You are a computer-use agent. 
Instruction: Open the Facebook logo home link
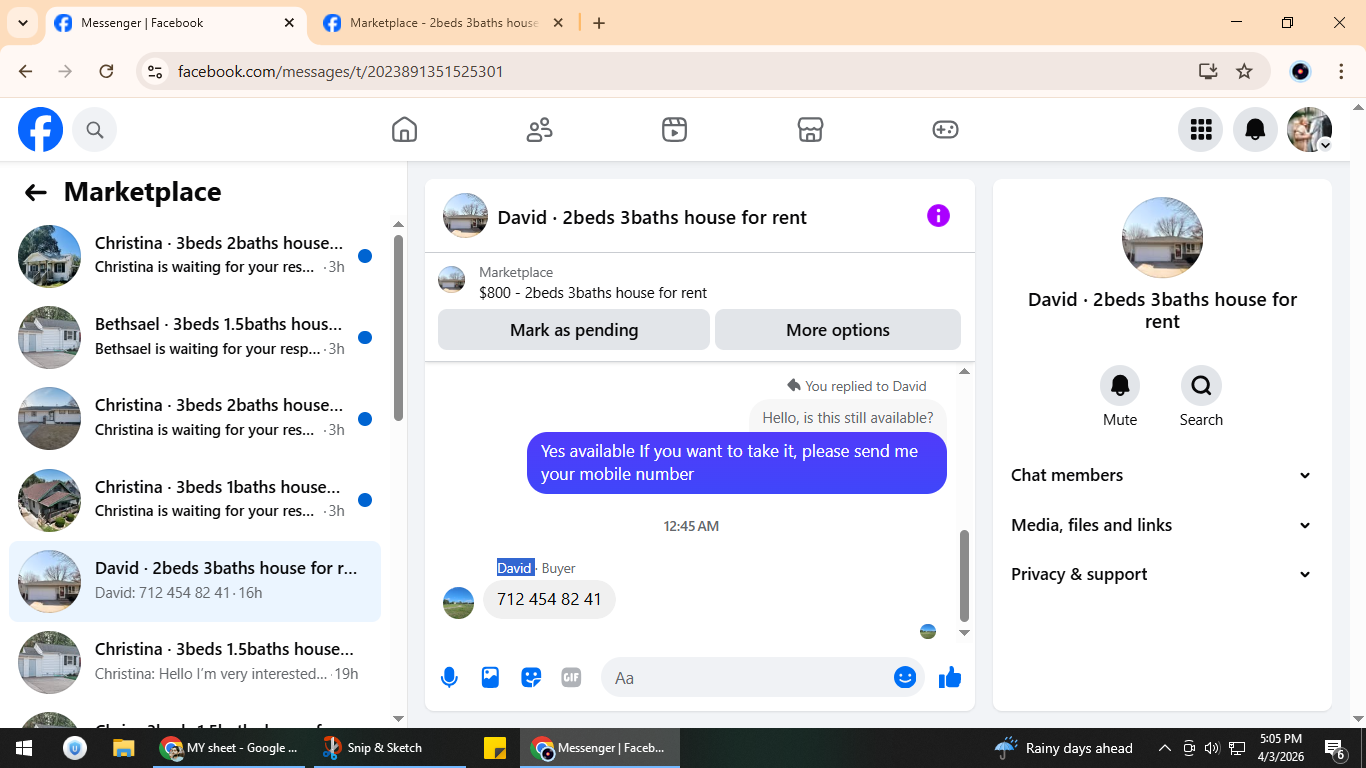(x=41, y=130)
